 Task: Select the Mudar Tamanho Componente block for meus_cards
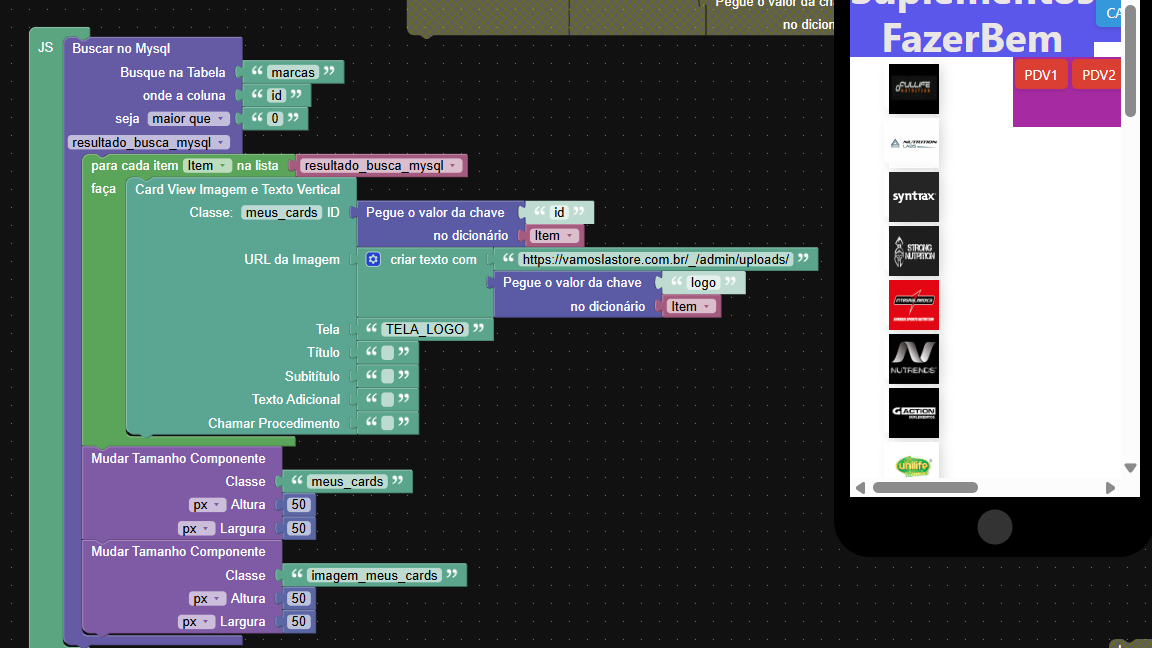point(178,458)
